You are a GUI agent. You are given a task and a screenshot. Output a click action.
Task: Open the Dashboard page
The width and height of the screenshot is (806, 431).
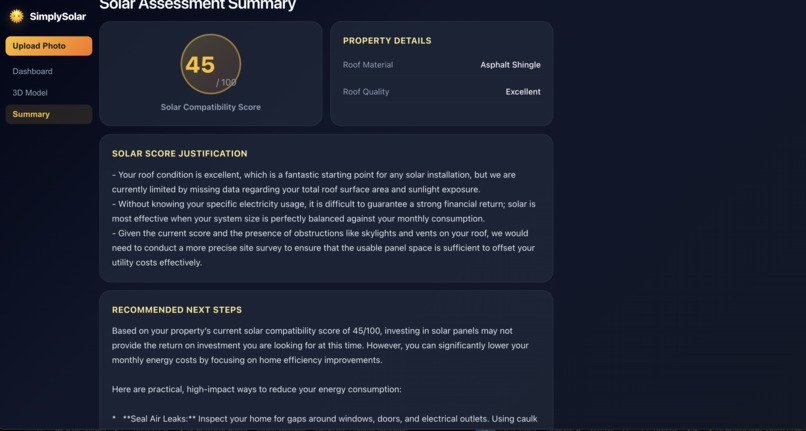tap(32, 71)
